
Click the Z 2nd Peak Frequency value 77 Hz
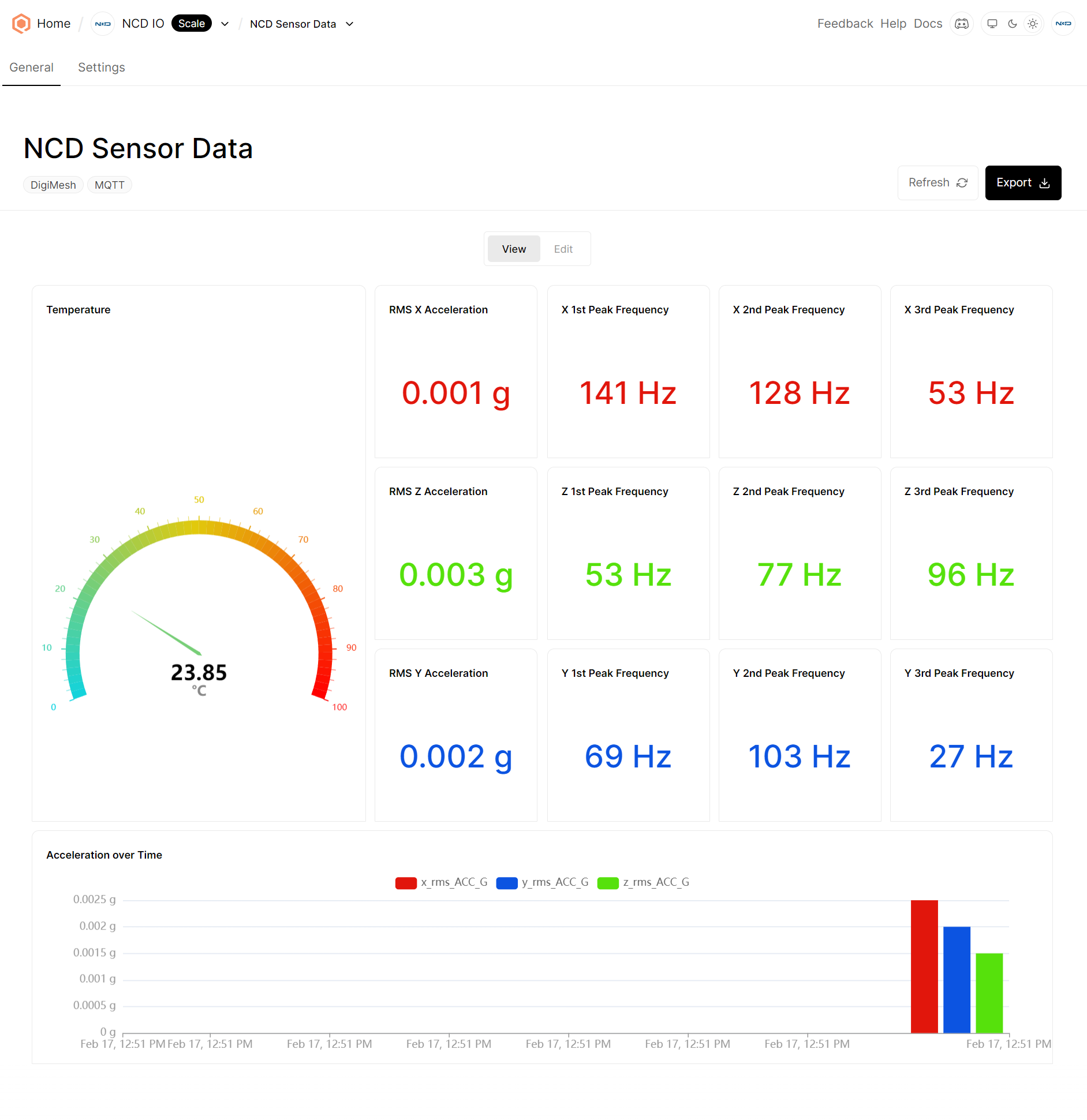[x=800, y=575]
